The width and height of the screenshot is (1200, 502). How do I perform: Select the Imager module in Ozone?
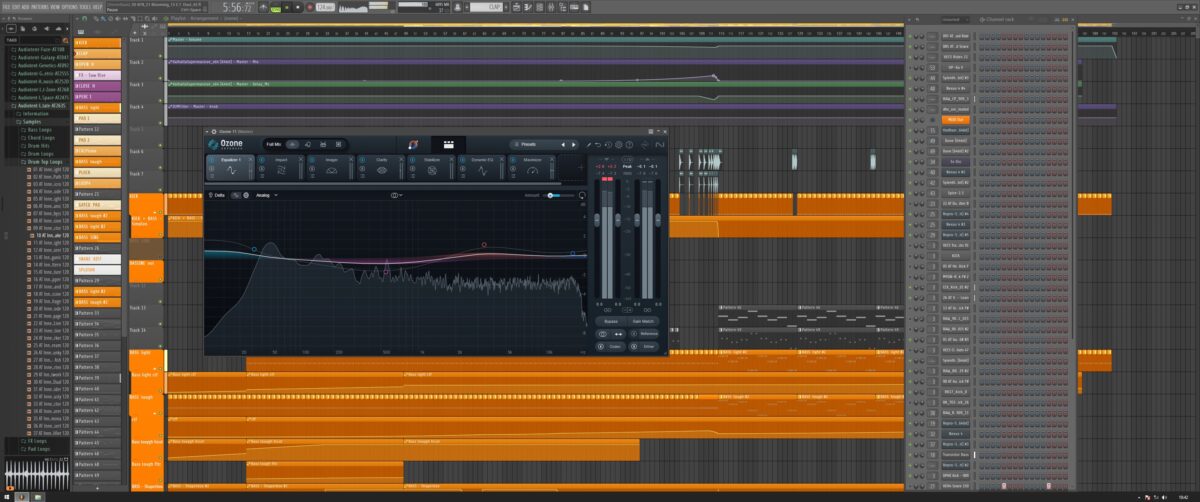point(331,170)
